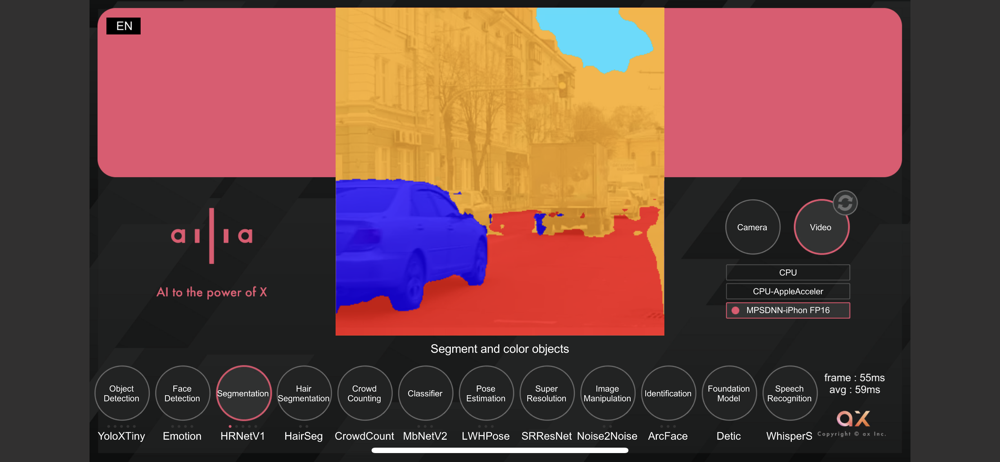Click the 'AI to the power of X' tagline
This screenshot has width=1000, height=462.
[212, 293]
